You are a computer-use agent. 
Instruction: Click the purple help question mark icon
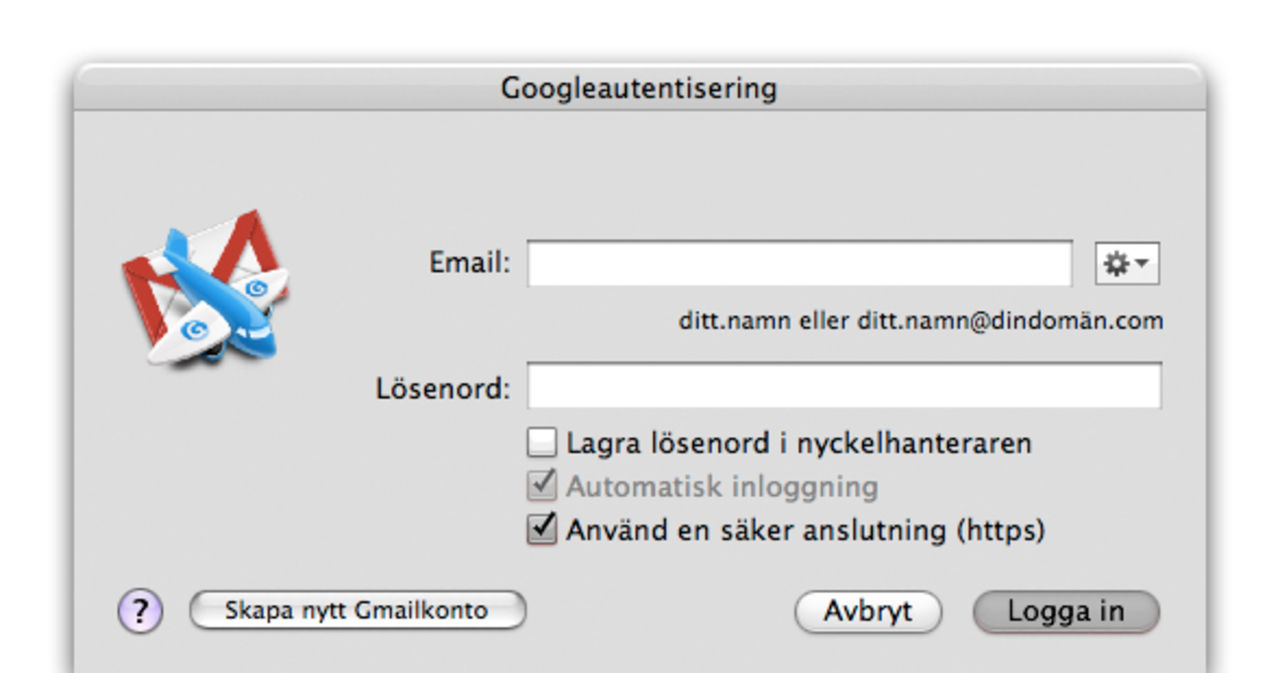[x=138, y=611]
